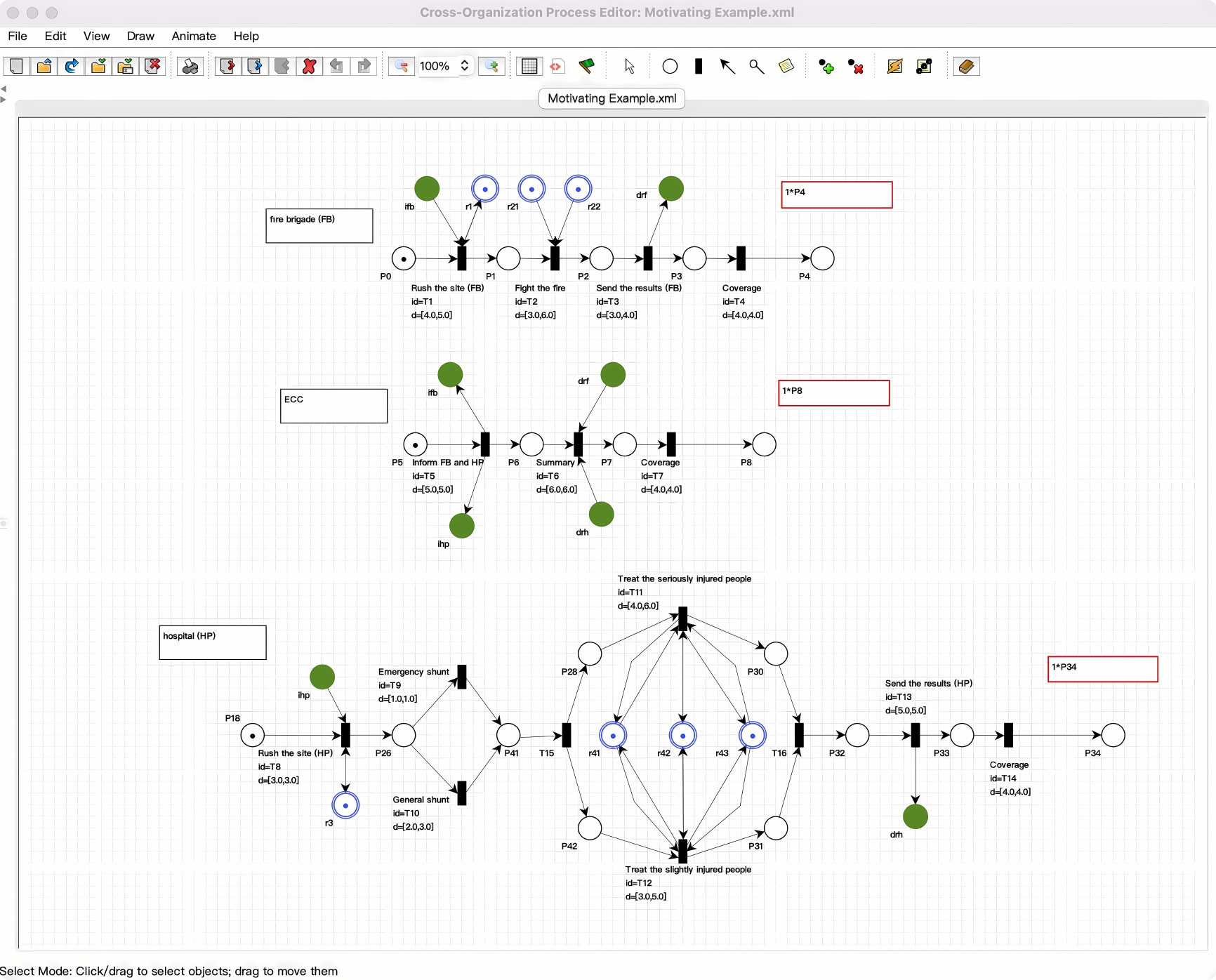Select transition T6 Summary bar
Image resolution: width=1216 pixels, height=980 pixels.
579,444
